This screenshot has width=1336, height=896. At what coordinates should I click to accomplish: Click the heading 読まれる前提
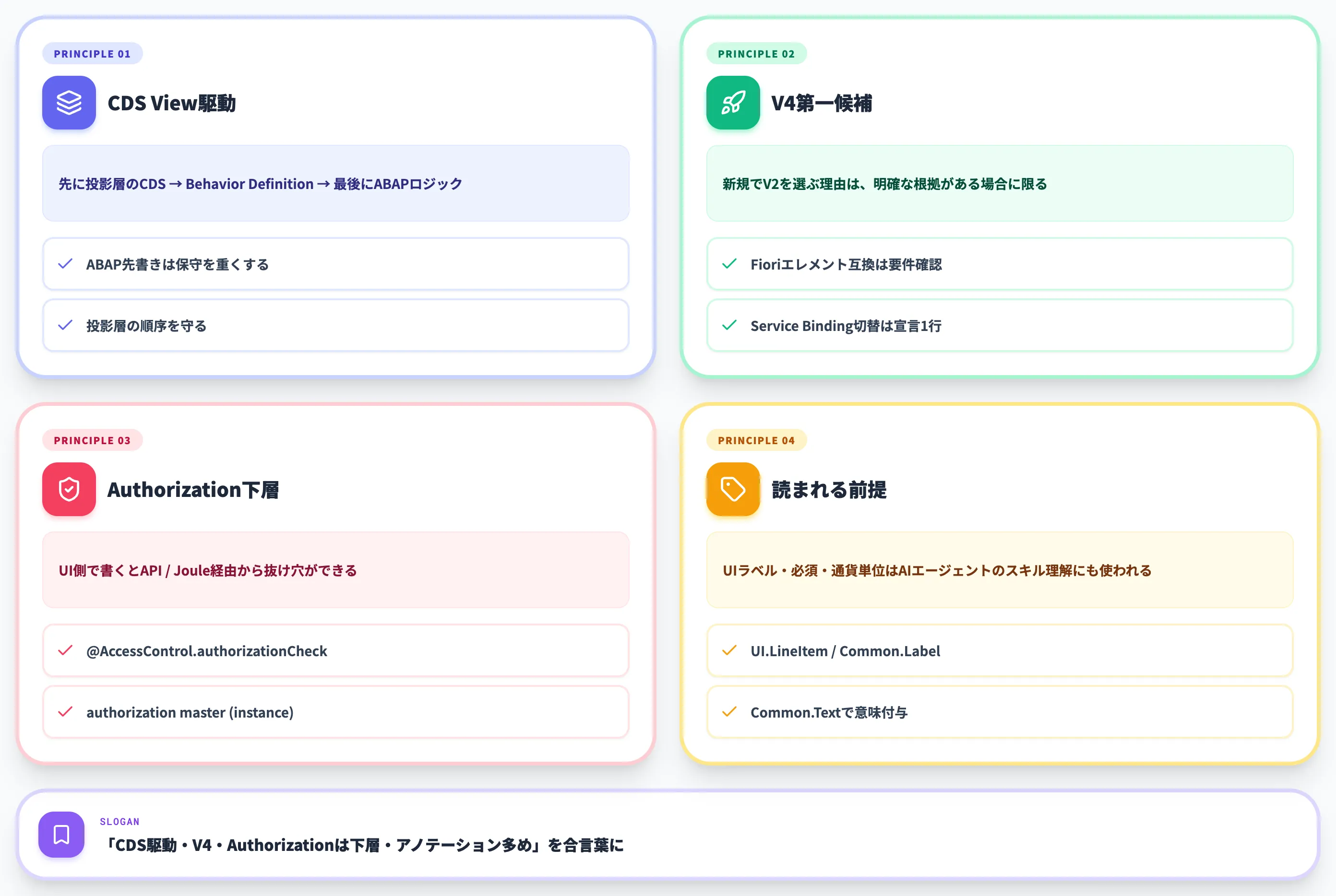[x=829, y=490]
